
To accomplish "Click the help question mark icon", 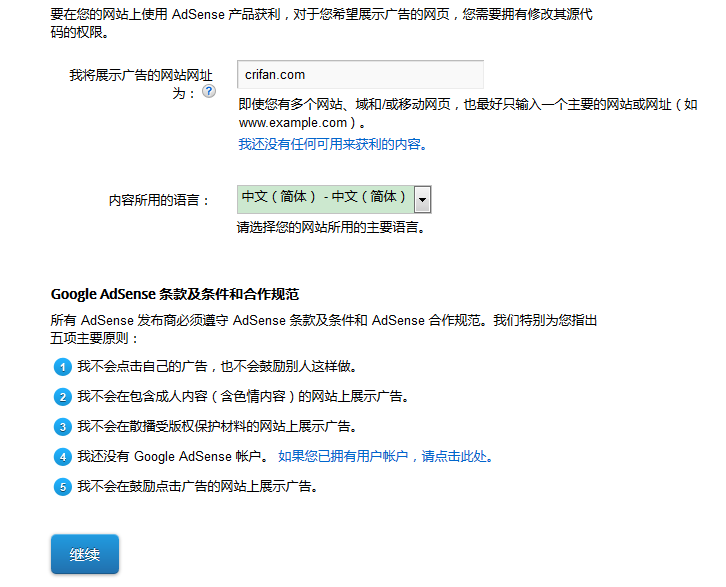I will tap(209, 91).
